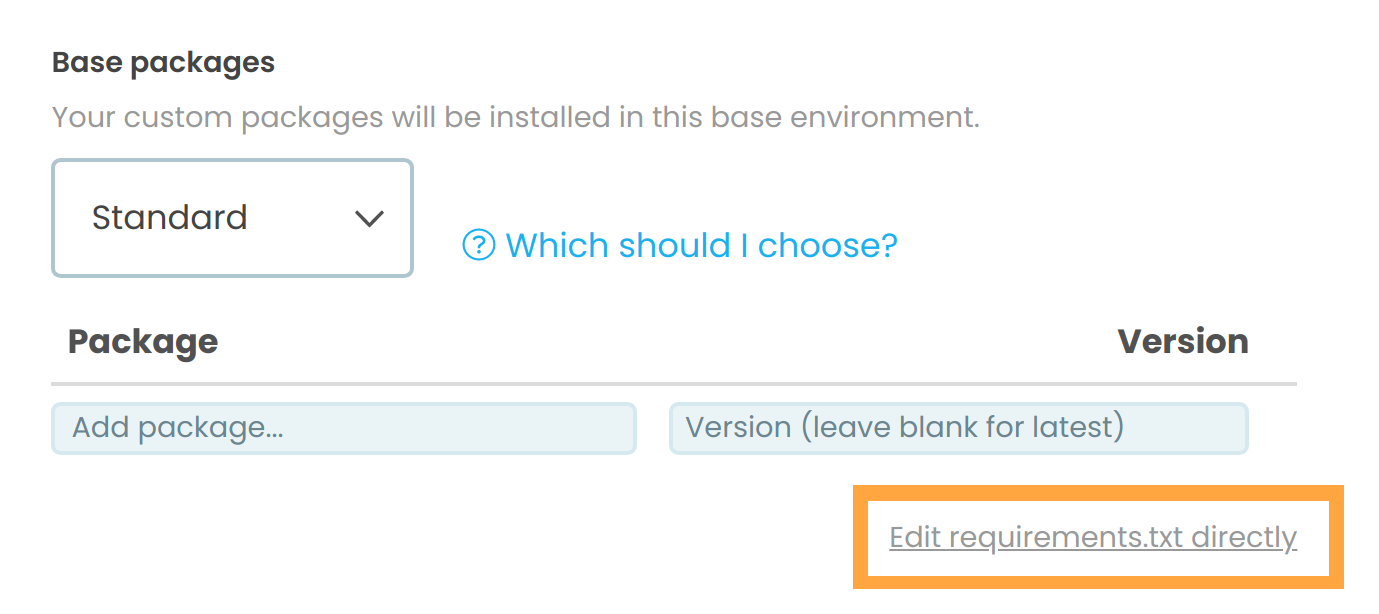Click the 'Add package...' placeholder text
Image resolution: width=1379 pixels, height=614 pixels.
tap(178, 428)
